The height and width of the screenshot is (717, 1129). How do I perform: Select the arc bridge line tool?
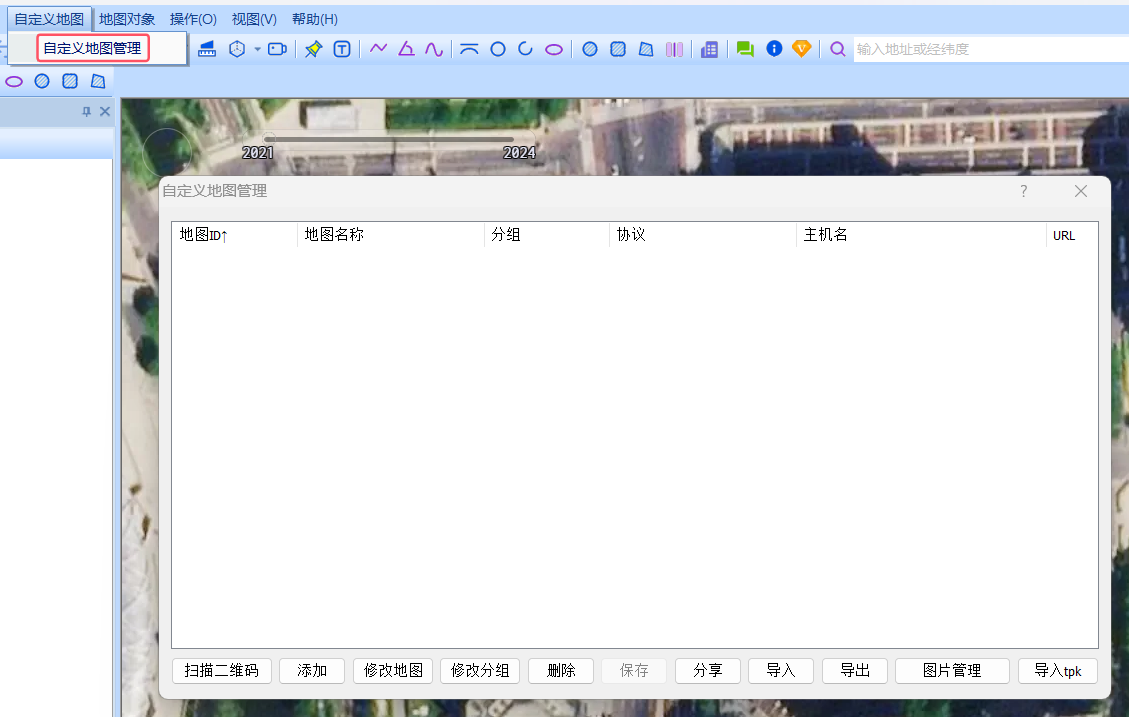coord(469,49)
